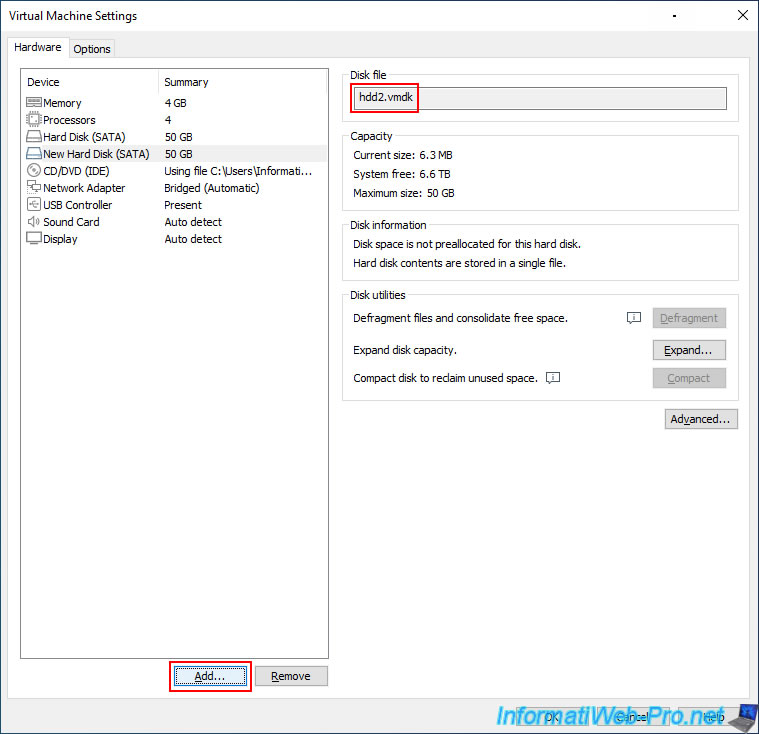The height and width of the screenshot is (734, 759).
Task: Click the Network Adapter icon
Action: [x=33, y=188]
